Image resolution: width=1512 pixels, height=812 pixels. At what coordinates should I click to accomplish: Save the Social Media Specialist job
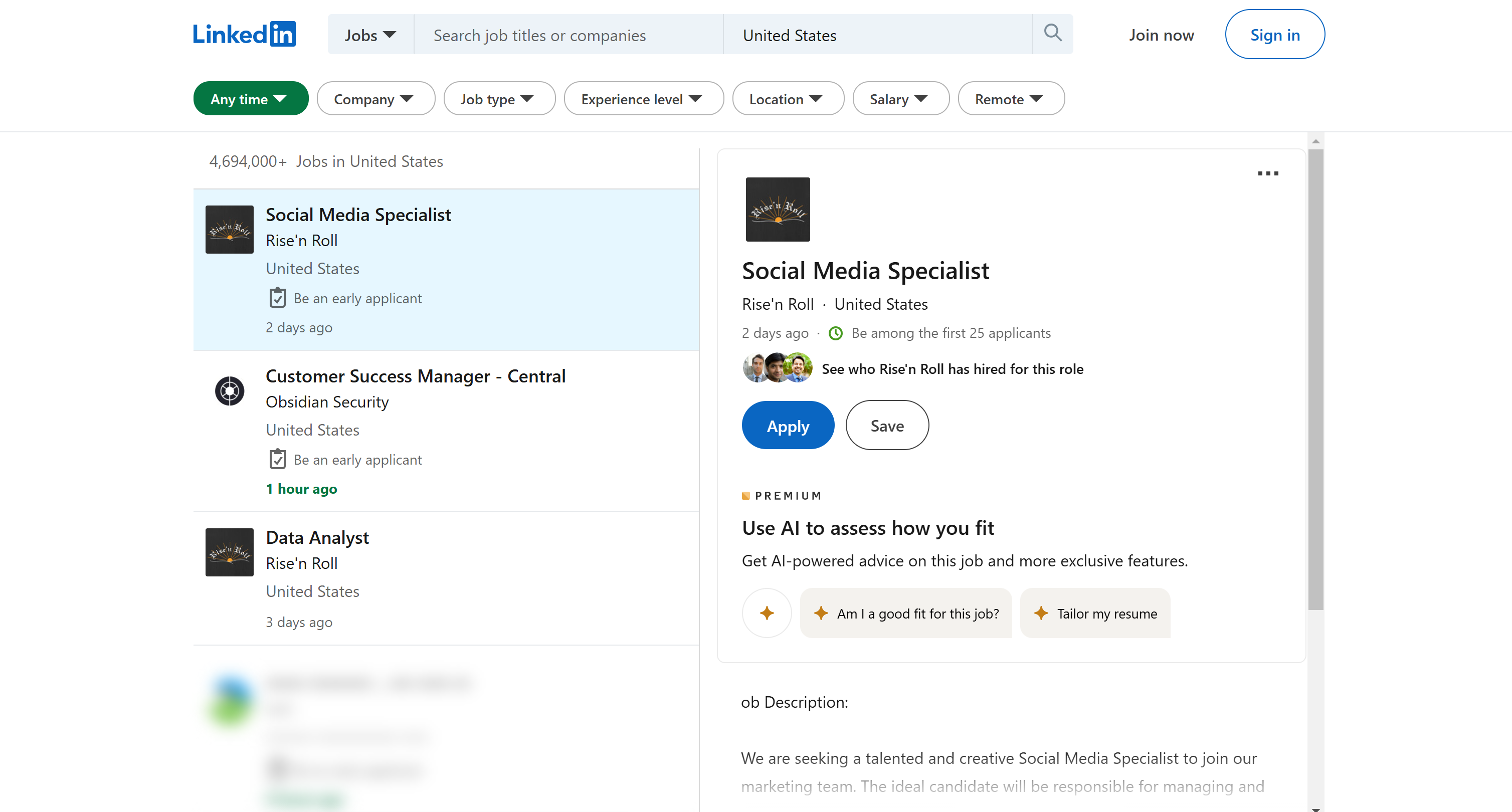point(887,425)
